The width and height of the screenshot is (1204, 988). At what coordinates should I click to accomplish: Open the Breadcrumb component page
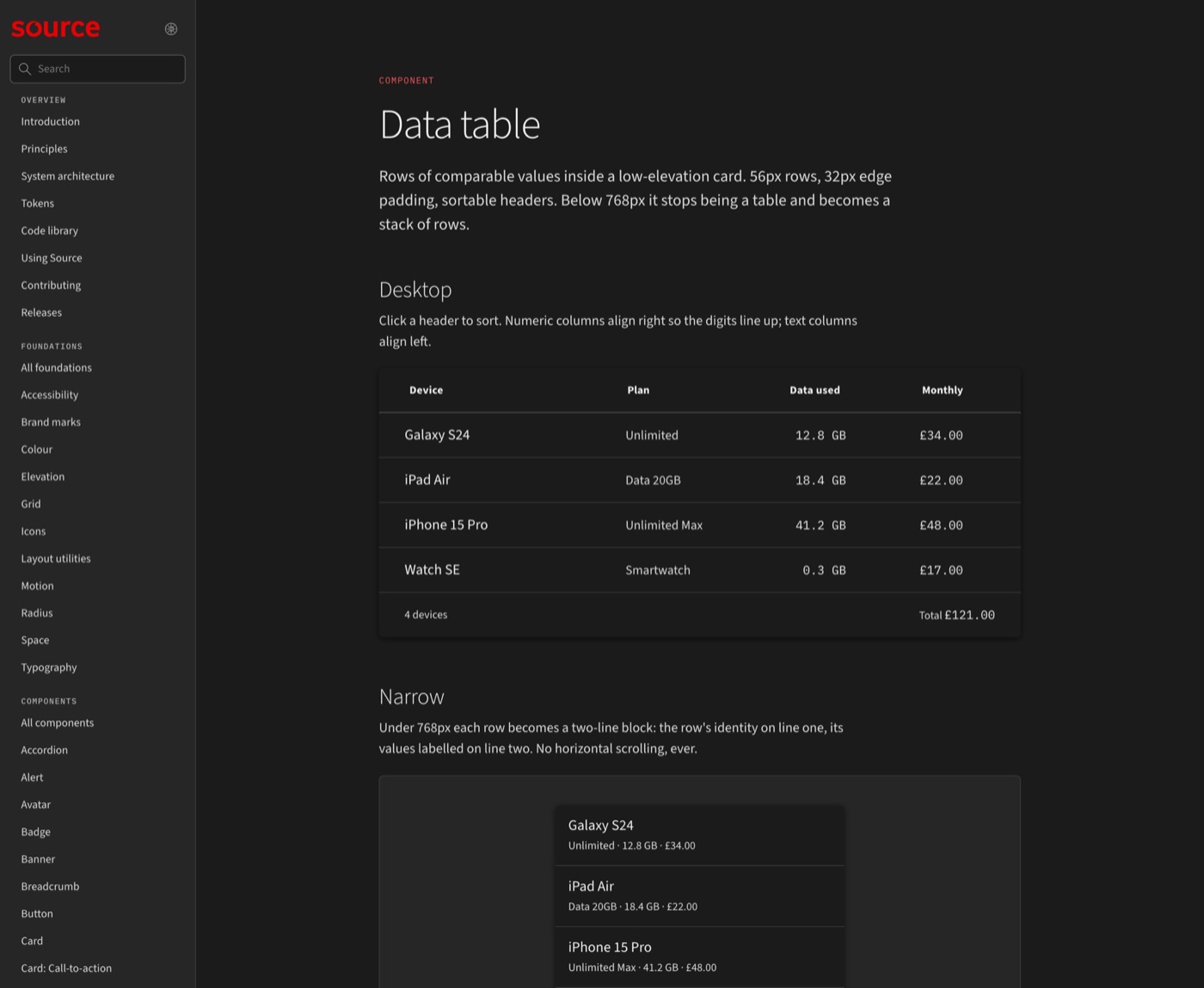click(x=50, y=887)
